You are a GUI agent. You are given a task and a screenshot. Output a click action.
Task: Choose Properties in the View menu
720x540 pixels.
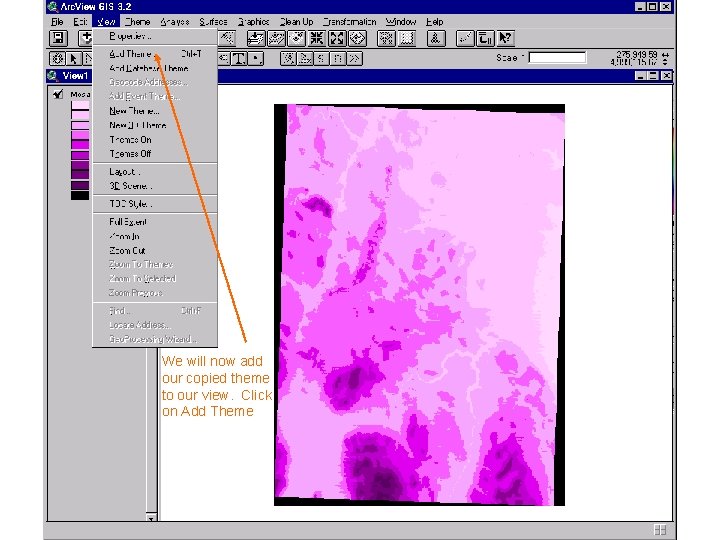155,36
